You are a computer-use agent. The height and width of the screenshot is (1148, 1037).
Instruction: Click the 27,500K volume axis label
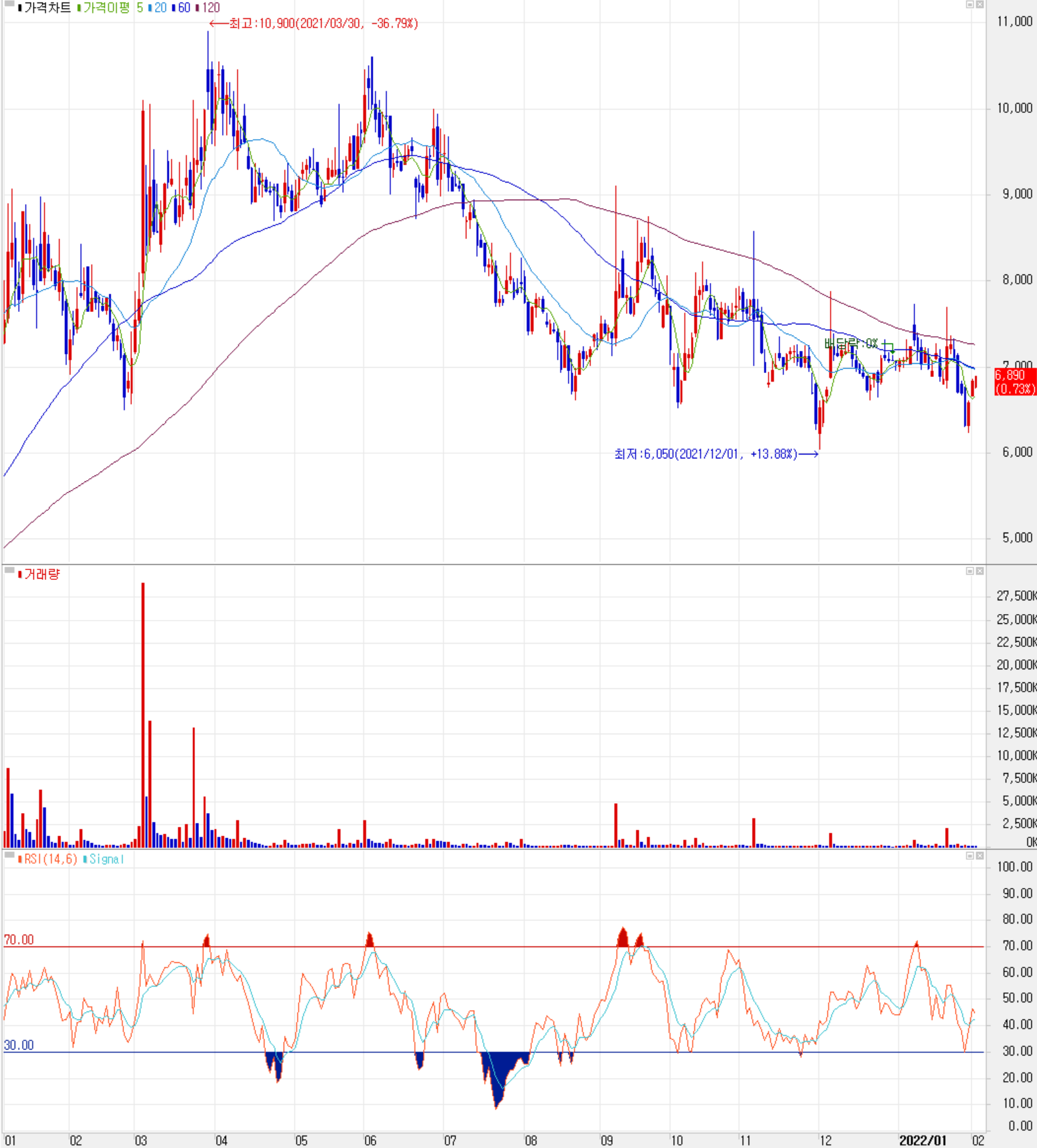pos(1016,596)
